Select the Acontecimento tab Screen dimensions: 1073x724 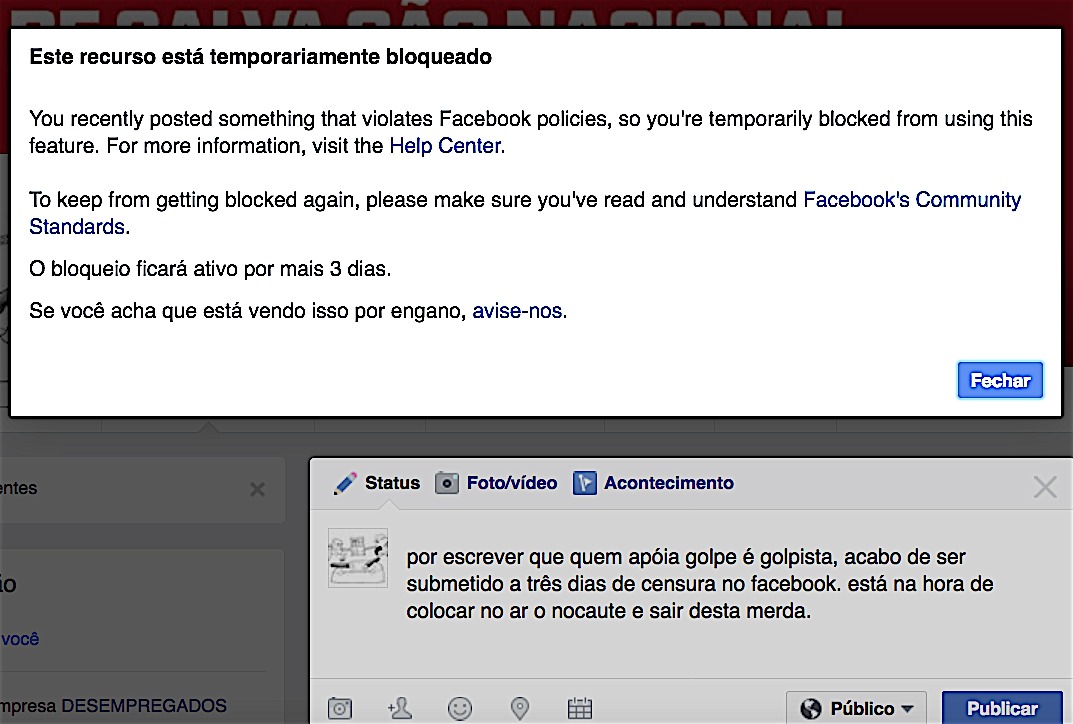(x=668, y=483)
